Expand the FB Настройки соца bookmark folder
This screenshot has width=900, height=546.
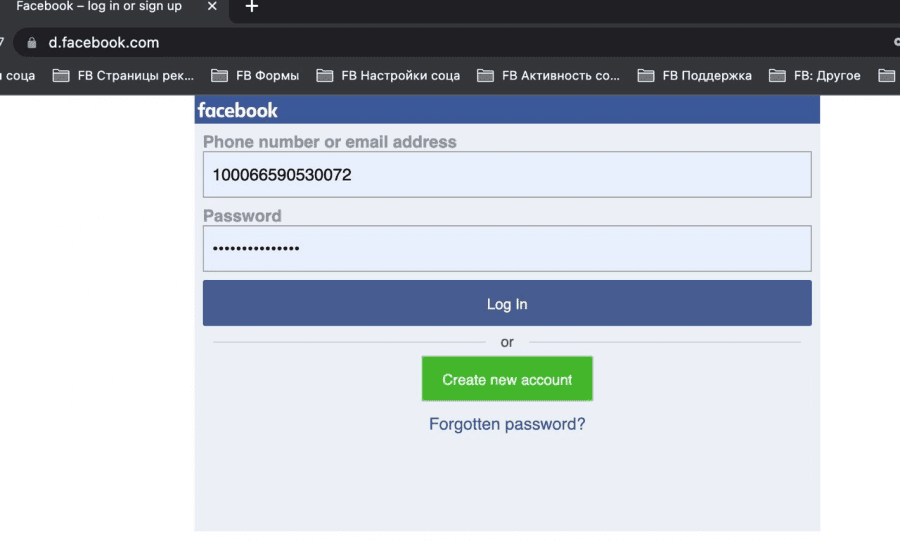[388, 75]
